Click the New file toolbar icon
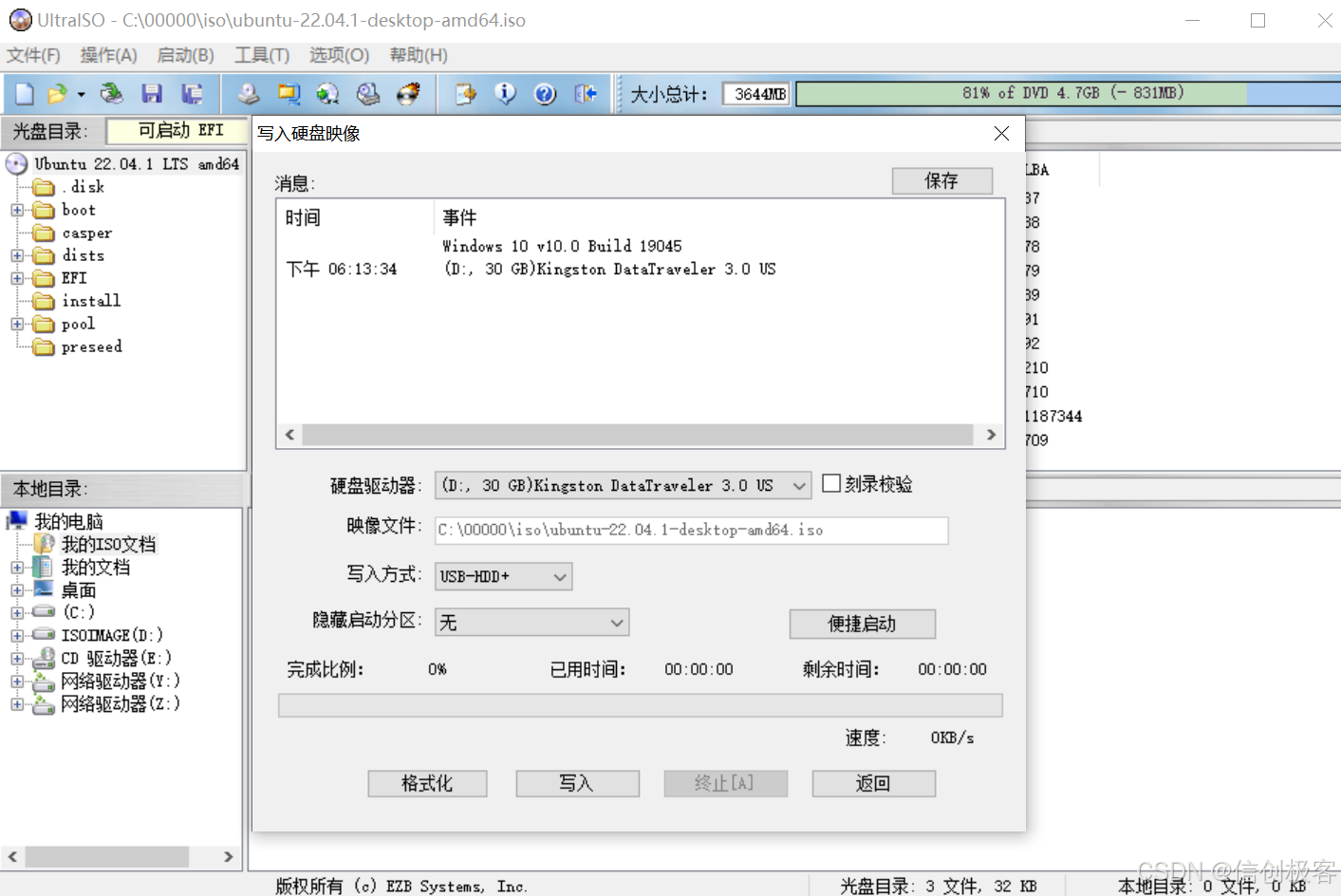 (x=25, y=93)
